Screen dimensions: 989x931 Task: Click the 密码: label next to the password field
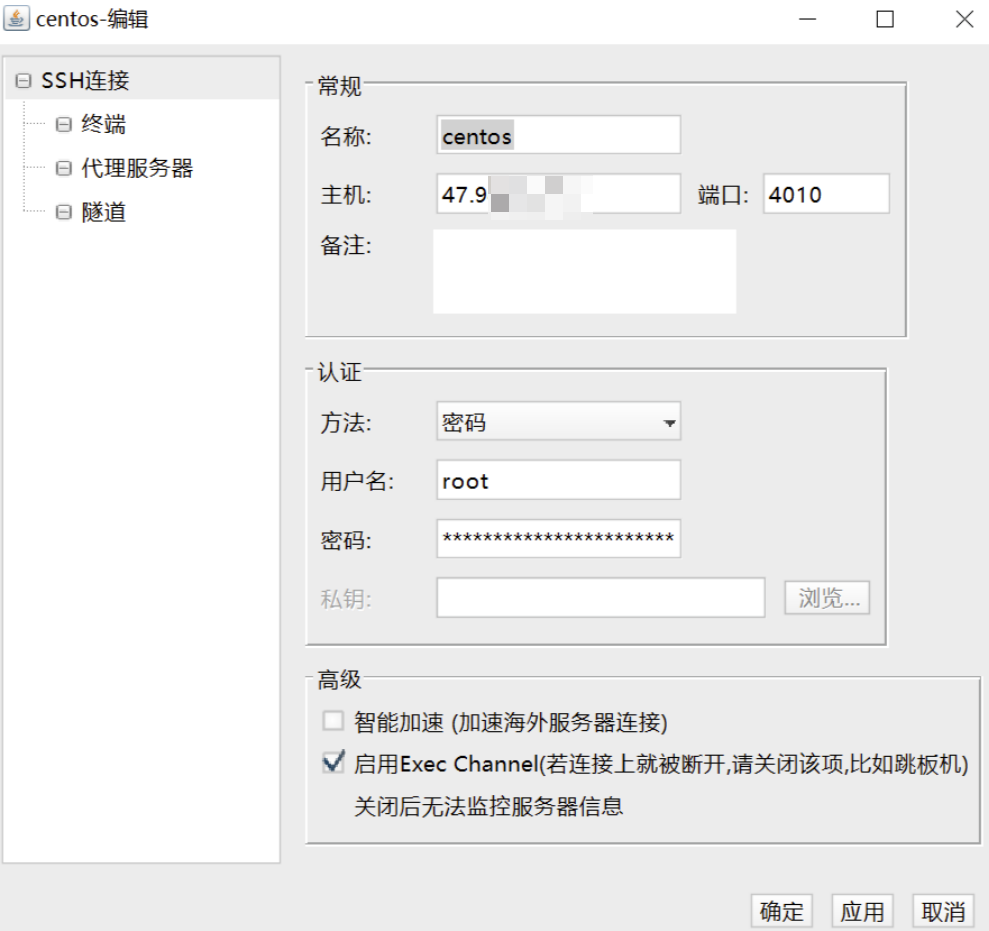346,541
